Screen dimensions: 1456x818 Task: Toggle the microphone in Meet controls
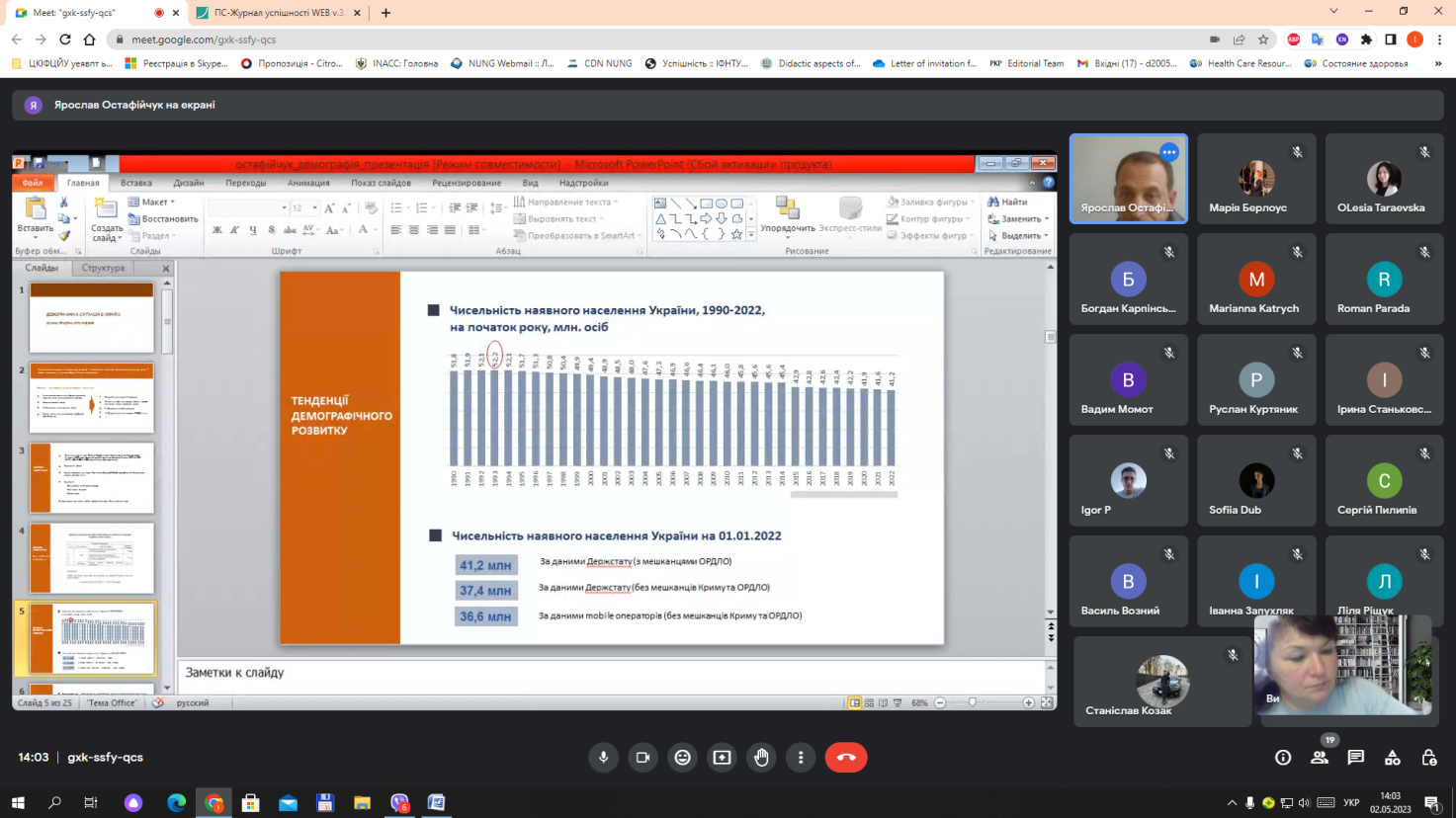click(x=603, y=758)
